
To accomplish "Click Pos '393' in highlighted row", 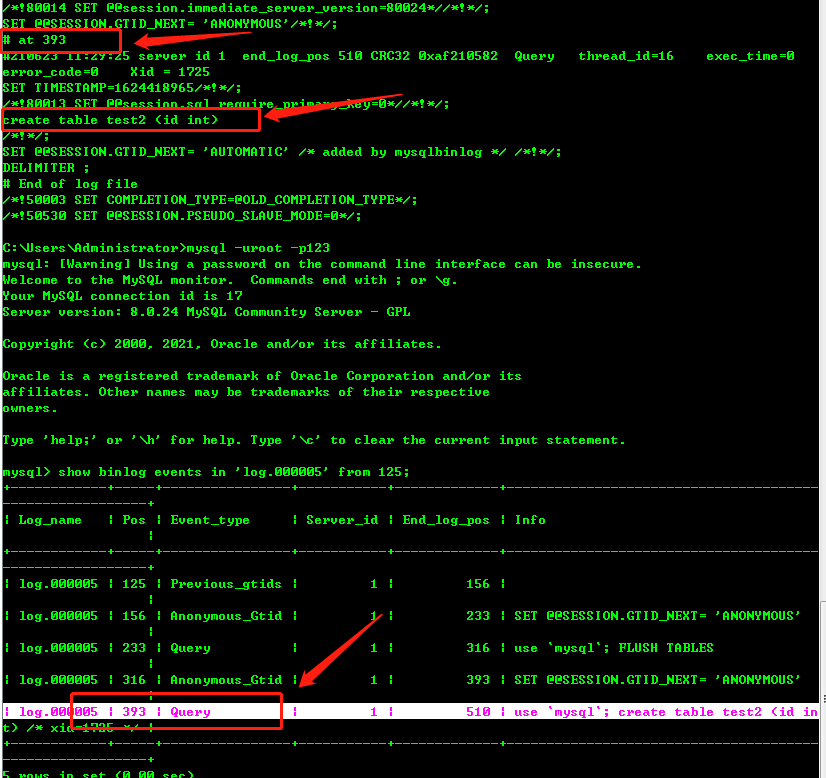I will click(134, 712).
